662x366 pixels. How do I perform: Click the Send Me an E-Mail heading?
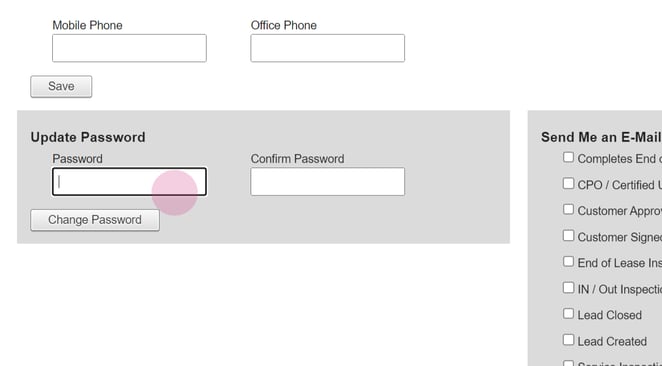(x=601, y=137)
